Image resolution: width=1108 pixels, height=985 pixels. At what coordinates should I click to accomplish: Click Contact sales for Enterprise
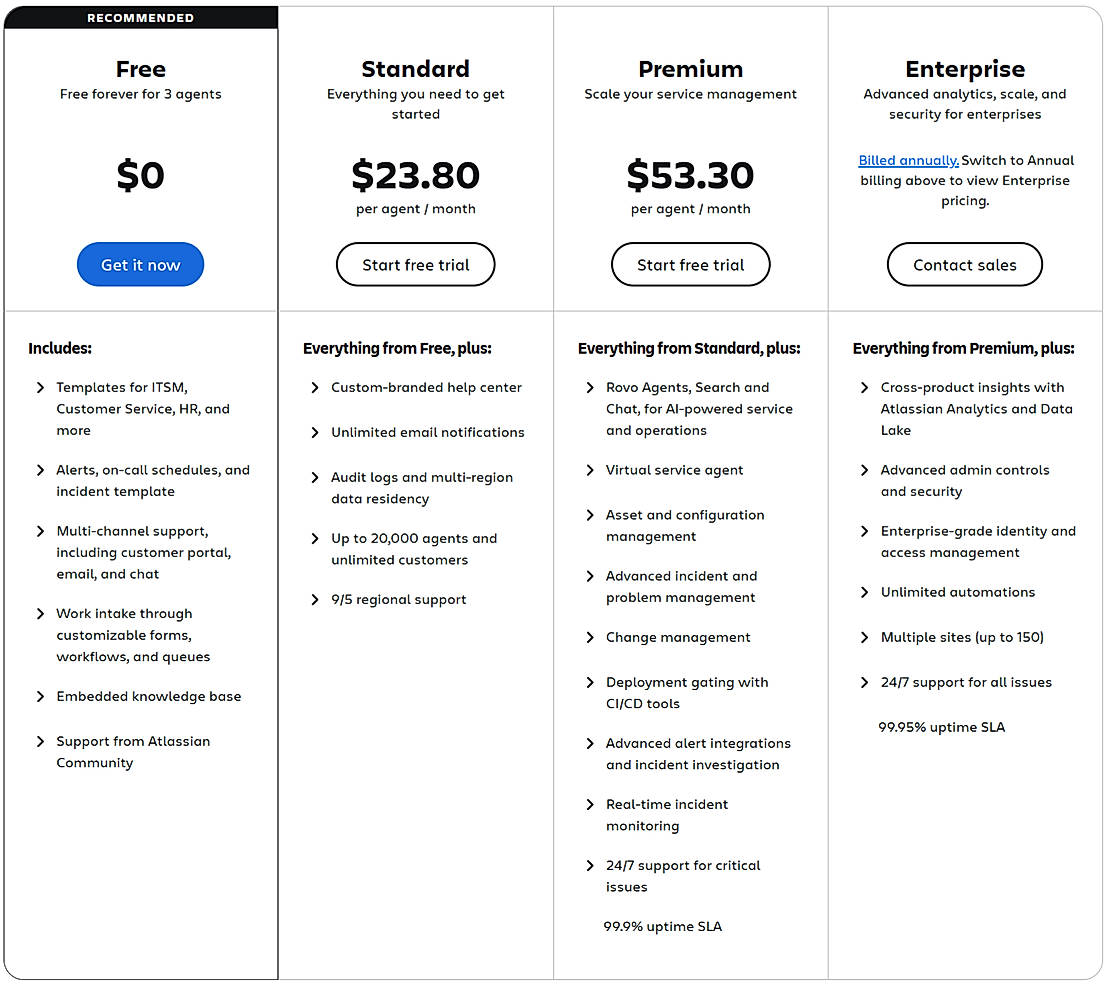click(x=964, y=265)
